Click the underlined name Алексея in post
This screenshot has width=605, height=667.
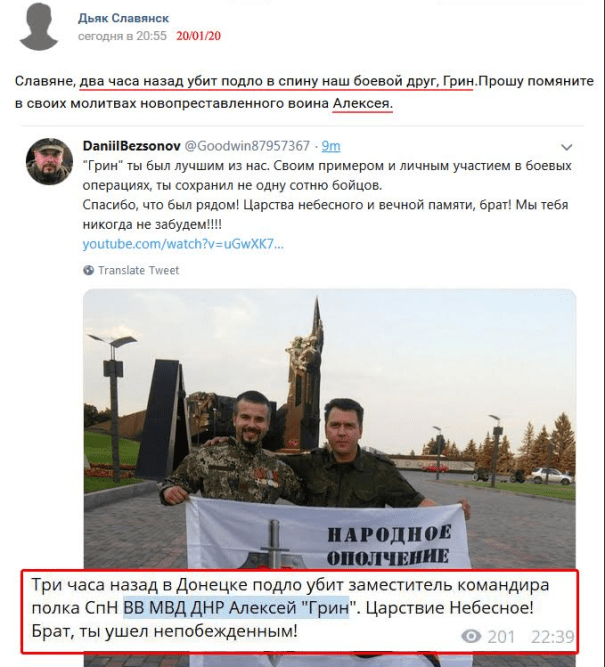pyautogui.click(x=362, y=103)
